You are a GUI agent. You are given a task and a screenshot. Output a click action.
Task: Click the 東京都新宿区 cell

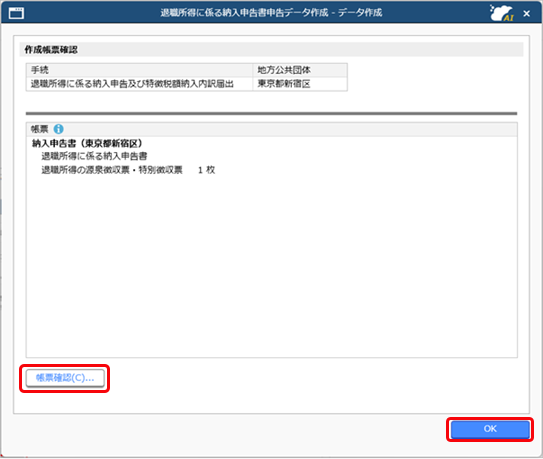(300, 84)
